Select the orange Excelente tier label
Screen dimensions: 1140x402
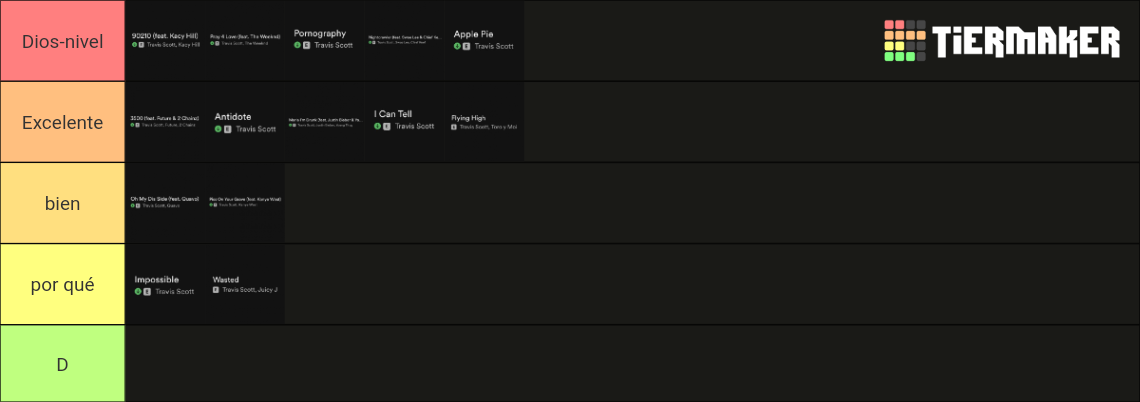[63, 122]
